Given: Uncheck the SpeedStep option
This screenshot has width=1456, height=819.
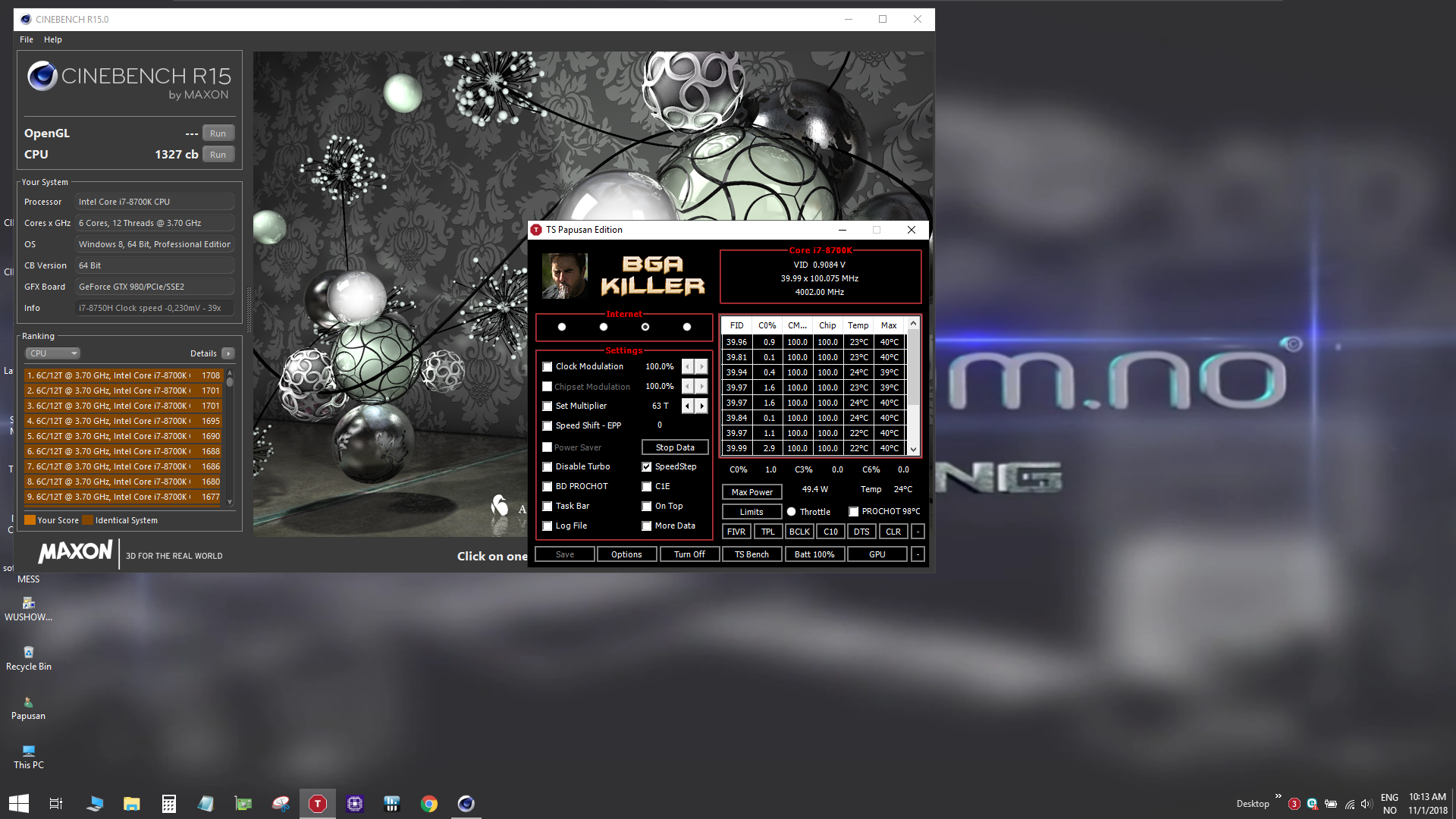Looking at the screenshot, I should pyautogui.click(x=647, y=467).
